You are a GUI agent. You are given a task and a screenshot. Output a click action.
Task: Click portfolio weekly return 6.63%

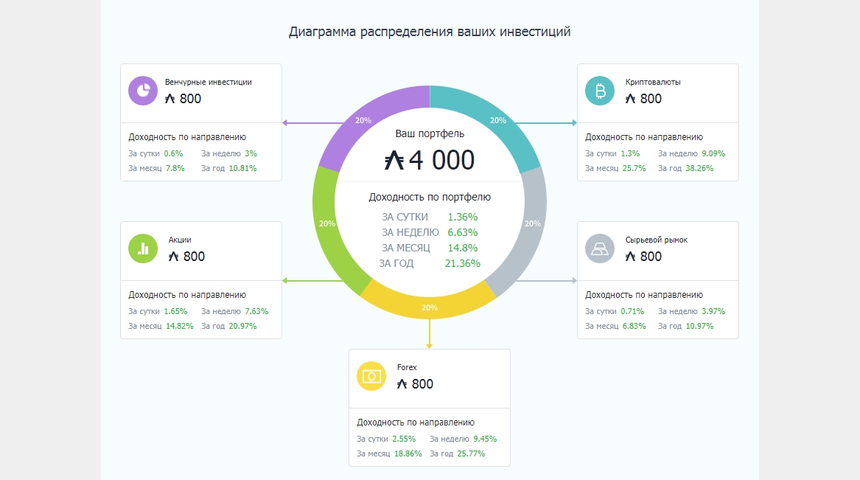[x=462, y=232]
